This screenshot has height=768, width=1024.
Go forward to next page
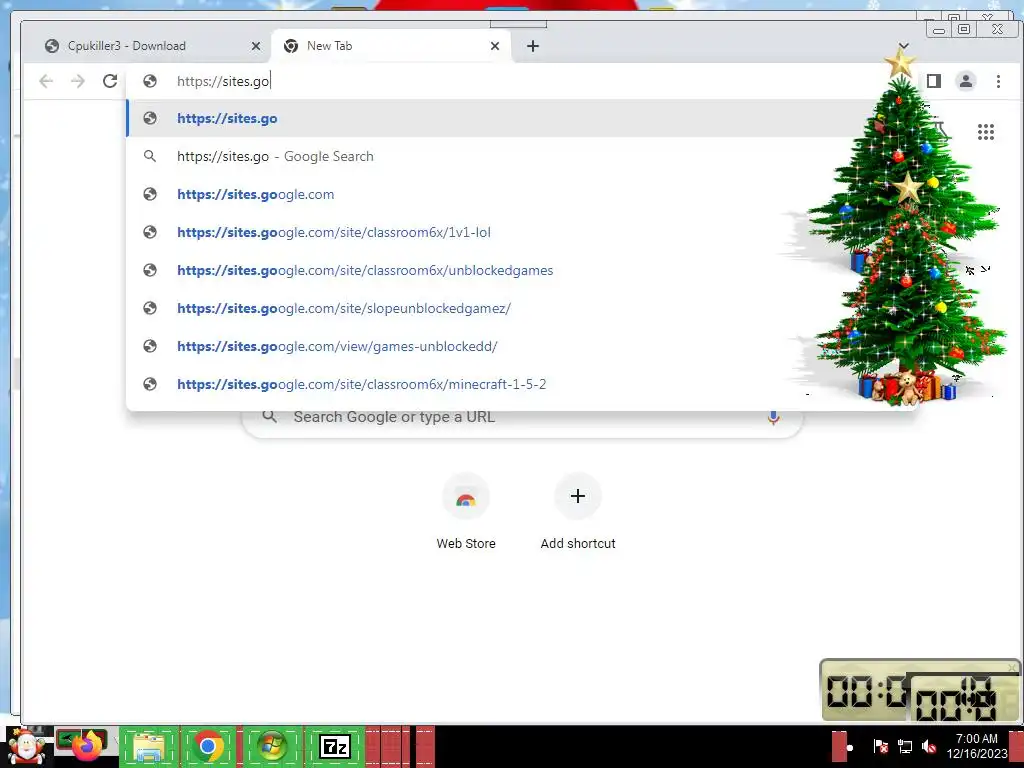[x=78, y=81]
